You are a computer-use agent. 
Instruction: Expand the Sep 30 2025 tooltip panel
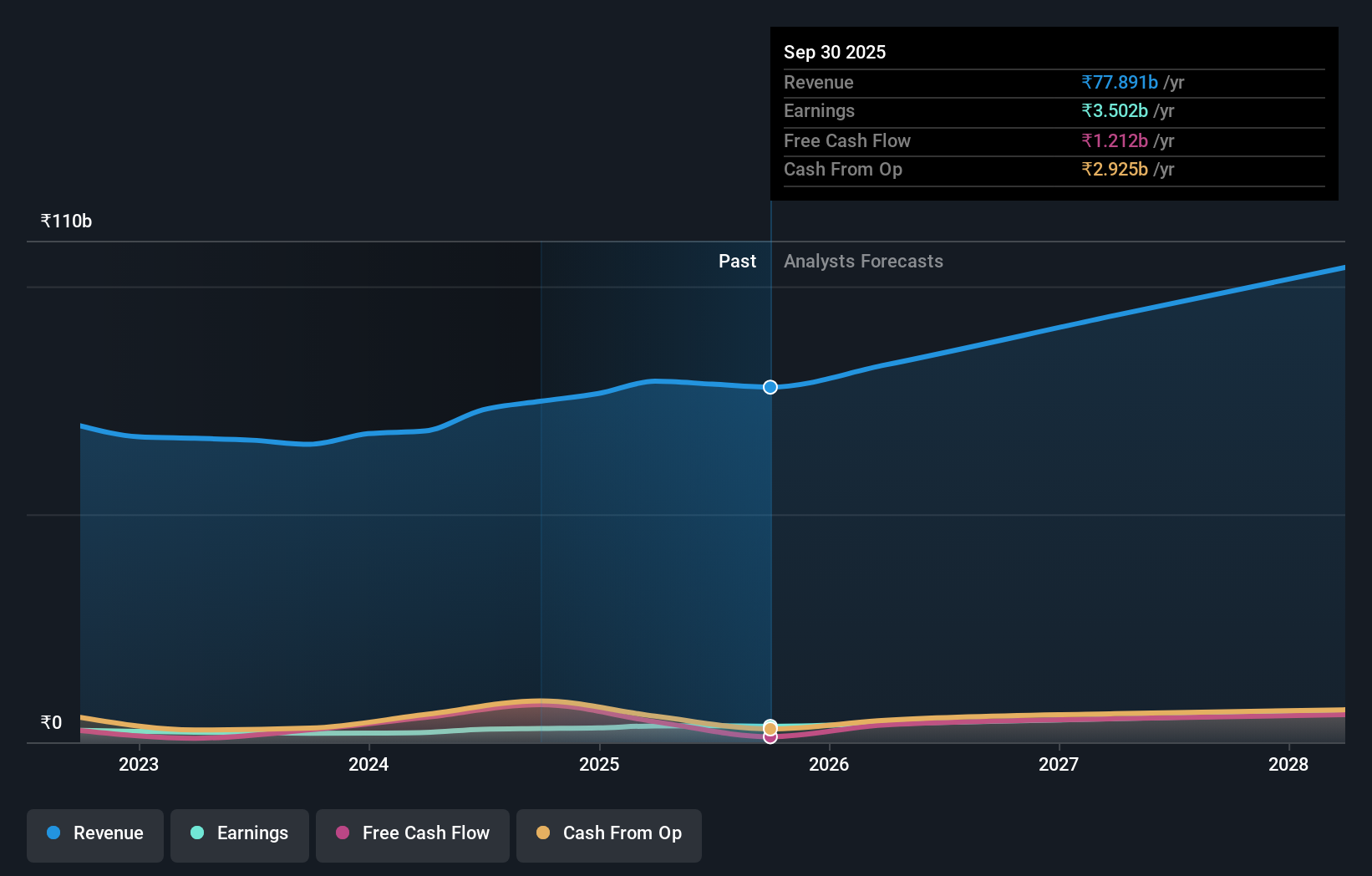point(835,52)
